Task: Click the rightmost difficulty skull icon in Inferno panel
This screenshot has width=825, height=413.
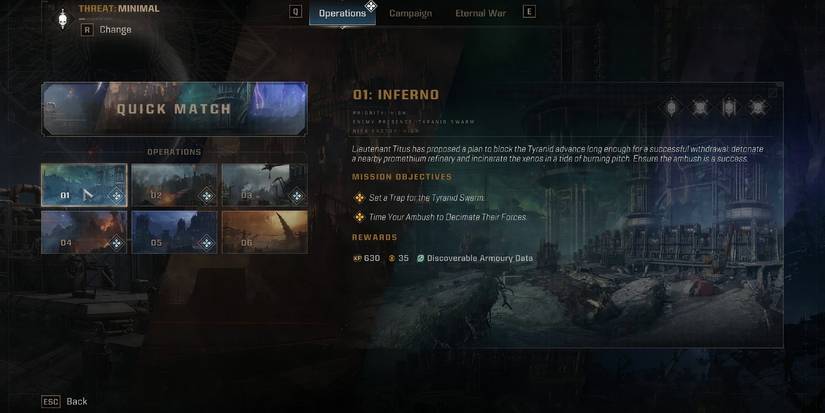Action: point(758,108)
